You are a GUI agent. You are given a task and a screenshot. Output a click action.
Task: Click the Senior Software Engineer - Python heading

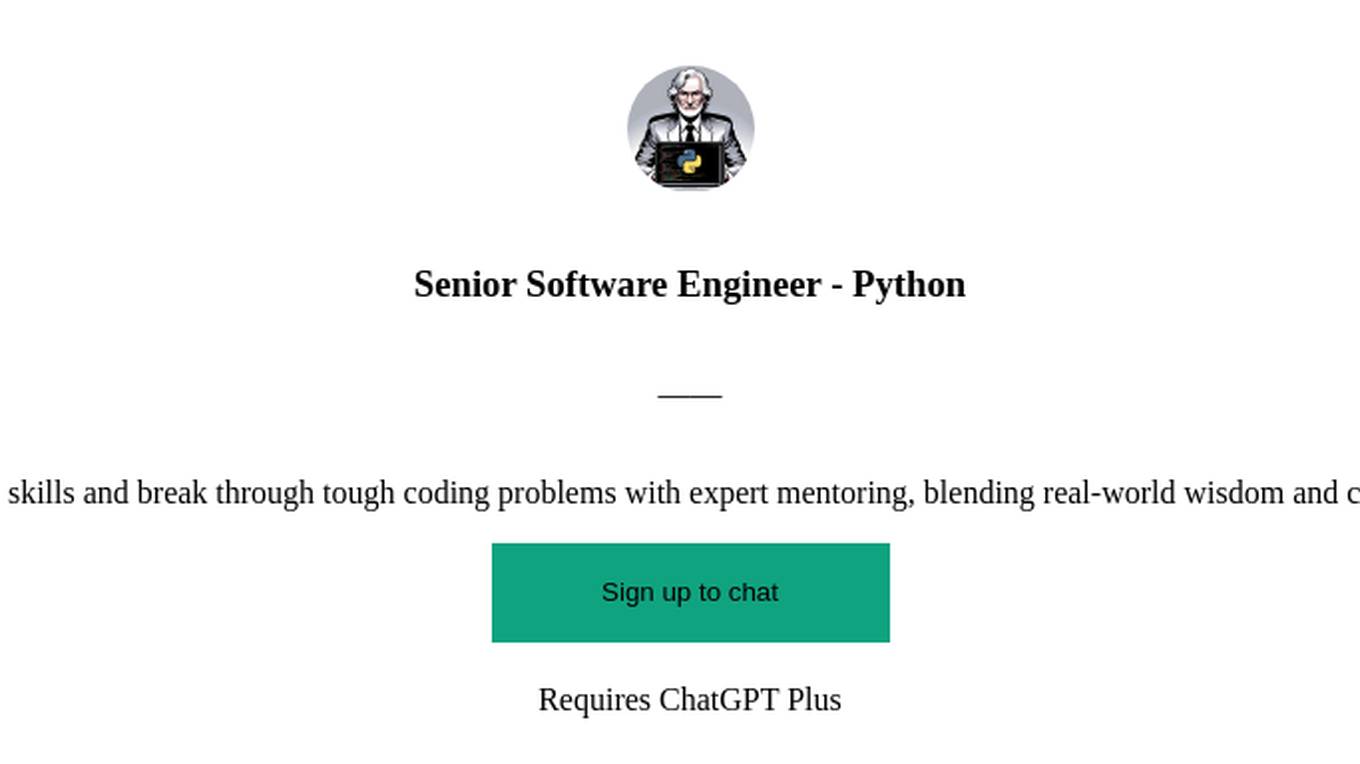click(689, 284)
